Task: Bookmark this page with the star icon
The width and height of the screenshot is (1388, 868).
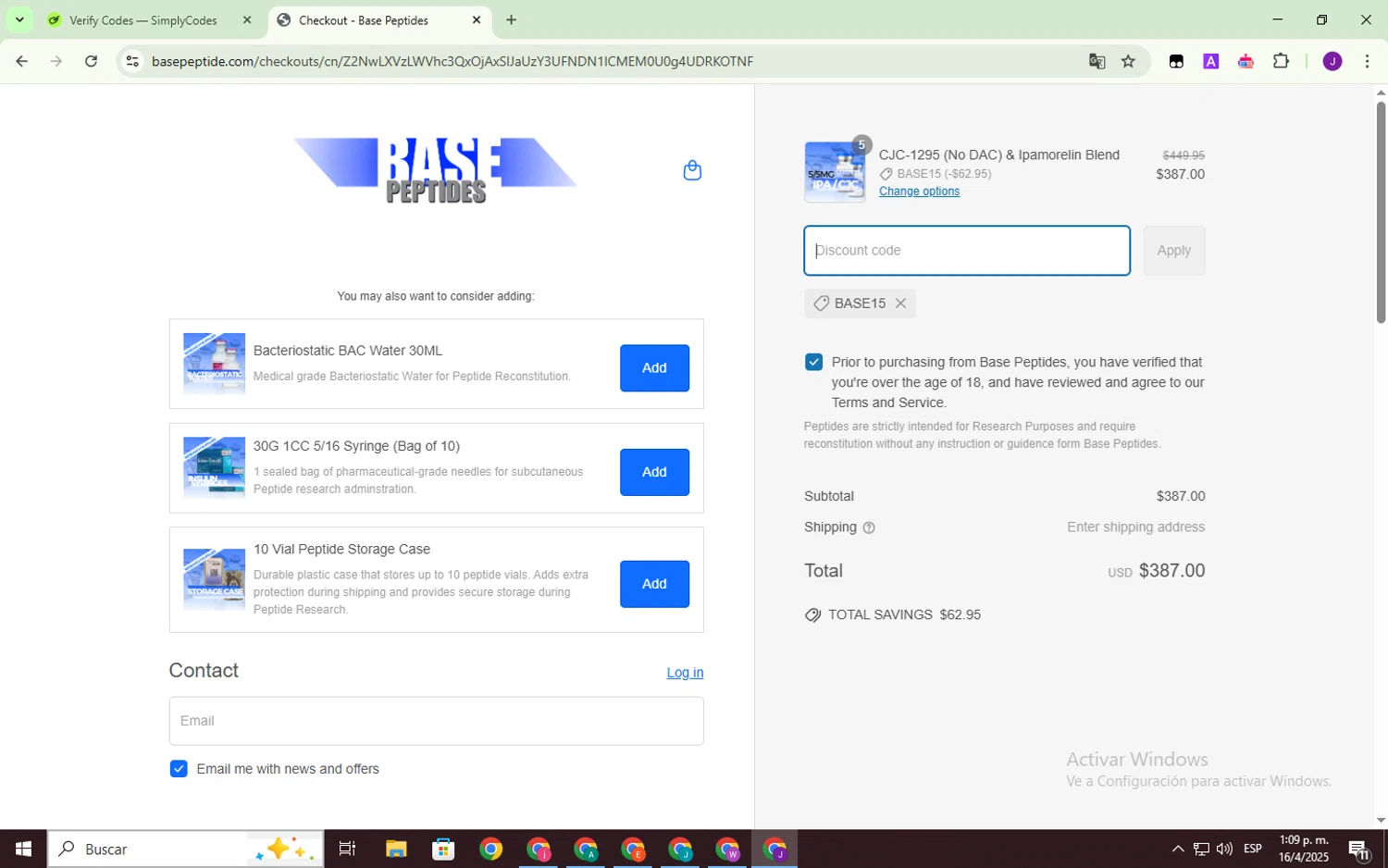Action: [1128, 61]
